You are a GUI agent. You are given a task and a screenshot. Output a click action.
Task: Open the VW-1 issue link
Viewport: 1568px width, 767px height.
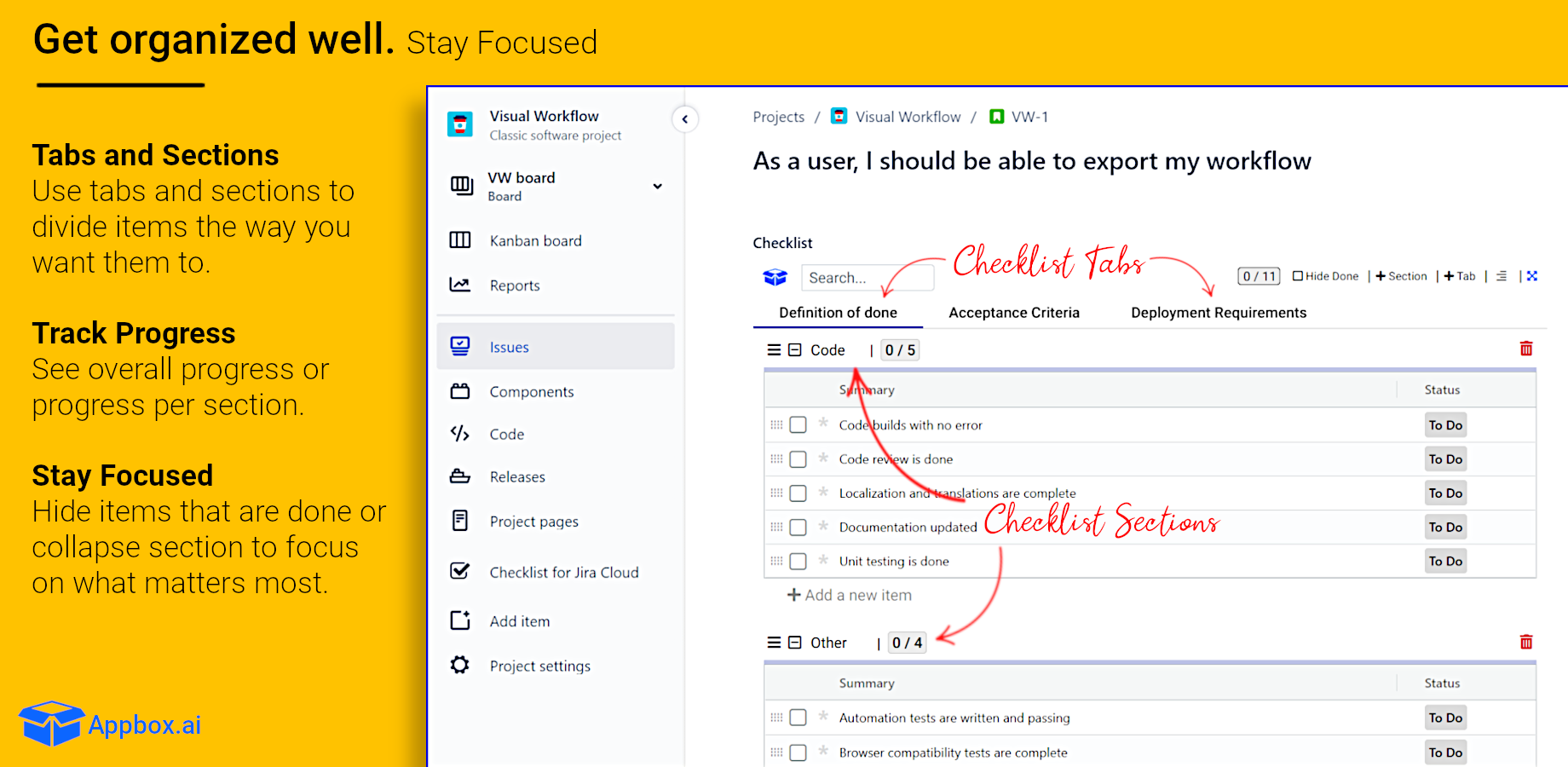[x=1029, y=117]
